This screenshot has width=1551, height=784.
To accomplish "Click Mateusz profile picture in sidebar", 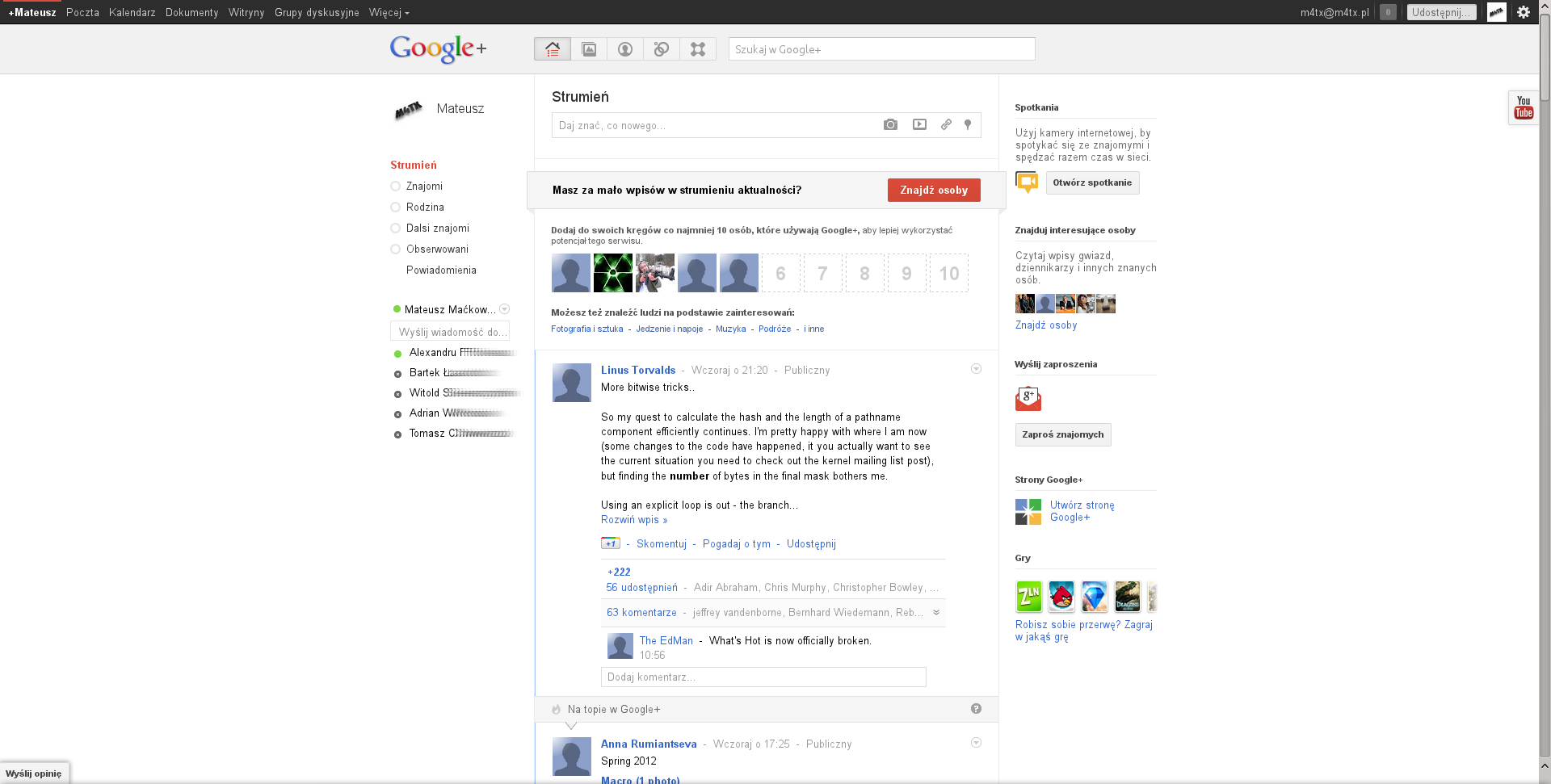I will [408, 109].
